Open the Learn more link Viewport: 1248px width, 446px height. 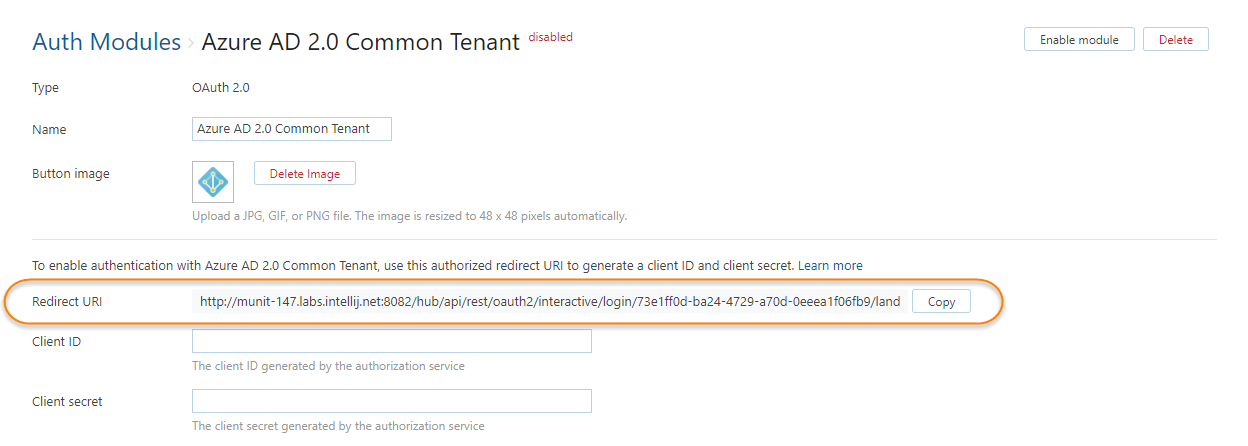tap(830, 265)
